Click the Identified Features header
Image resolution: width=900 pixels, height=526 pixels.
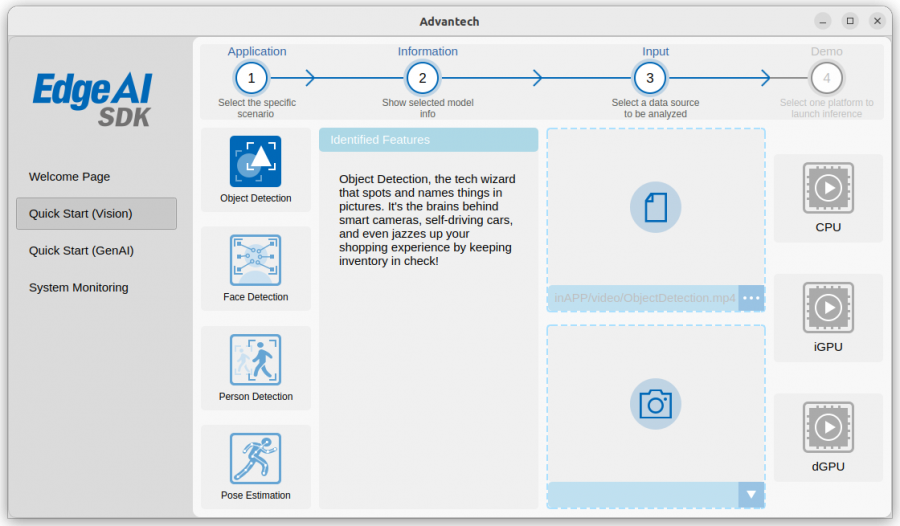click(x=428, y=140)
